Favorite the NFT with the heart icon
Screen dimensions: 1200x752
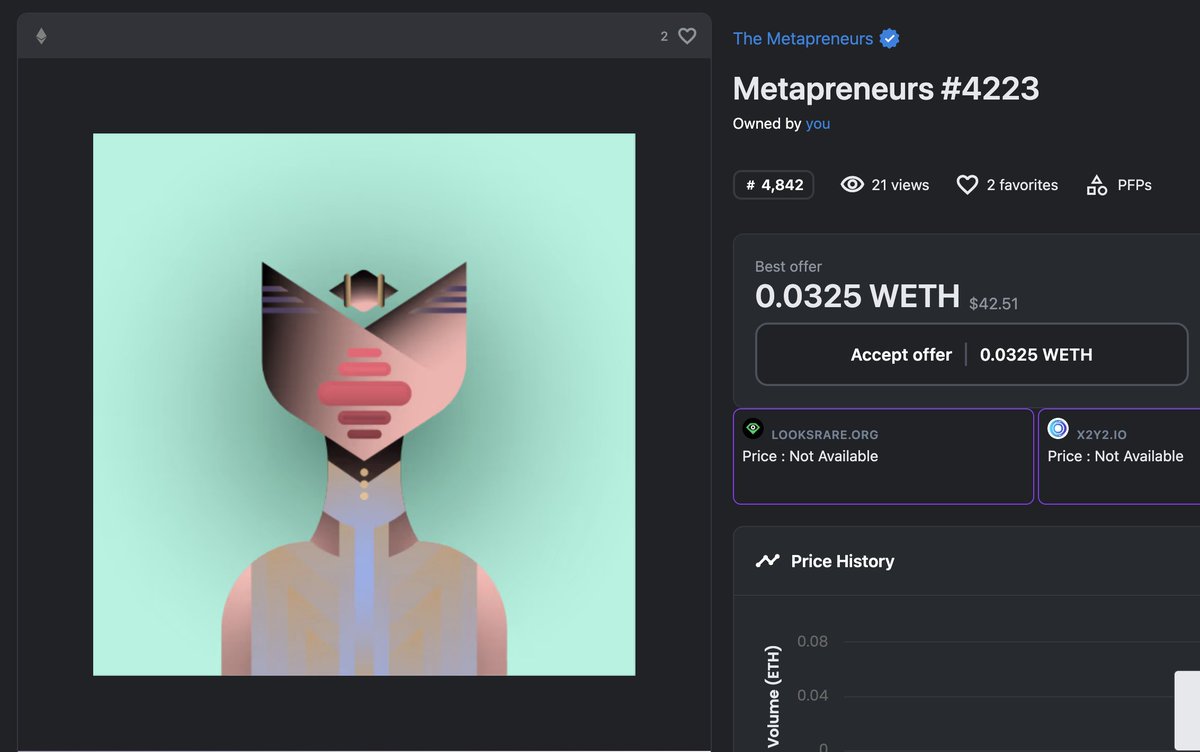[x=687, y=36]
